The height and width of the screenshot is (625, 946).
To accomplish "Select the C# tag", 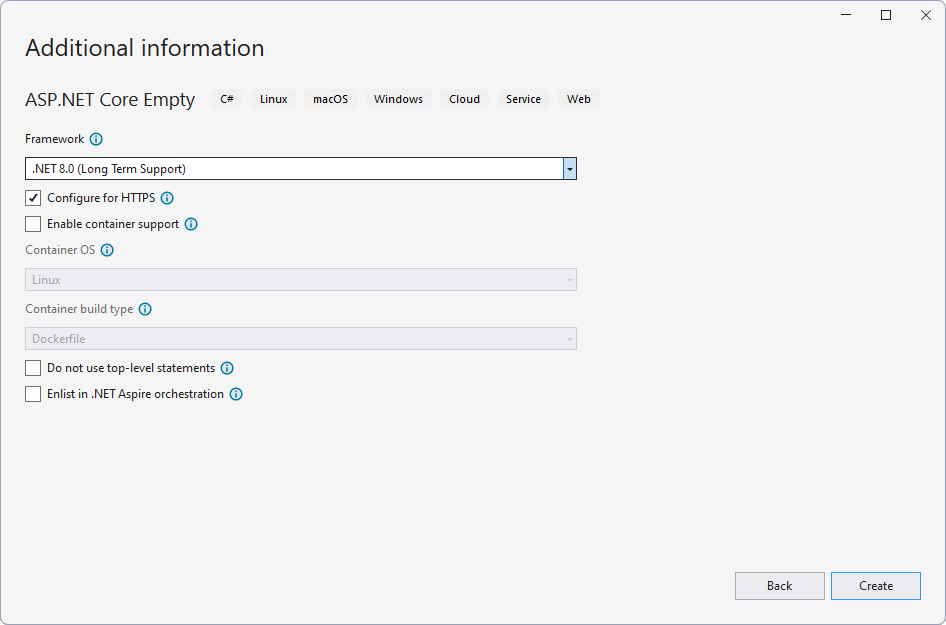I will (x=227, y=98).
